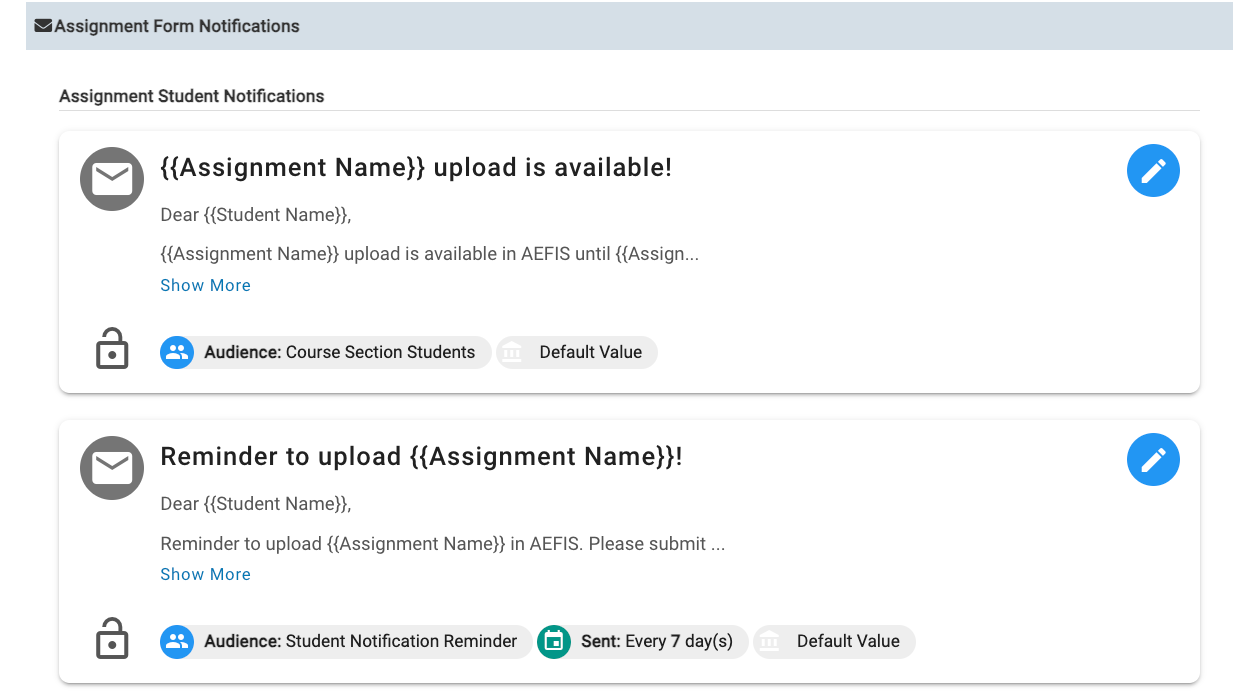Show More of the upload available message

[205, 285]
